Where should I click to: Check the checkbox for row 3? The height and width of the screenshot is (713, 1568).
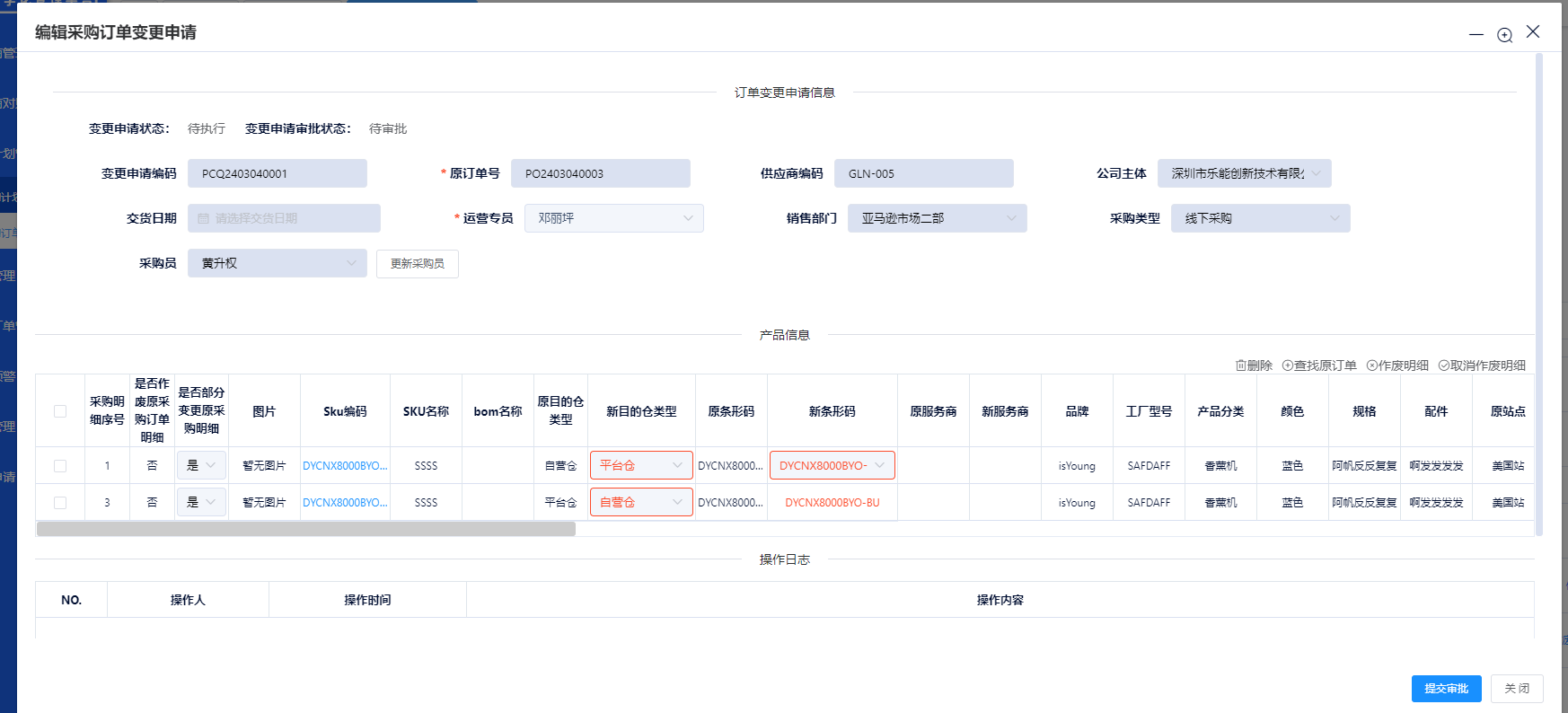60,503
